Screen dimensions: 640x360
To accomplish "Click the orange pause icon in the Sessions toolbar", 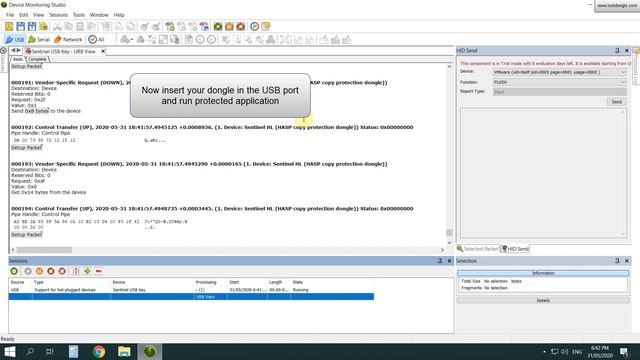I will point(39,271).
